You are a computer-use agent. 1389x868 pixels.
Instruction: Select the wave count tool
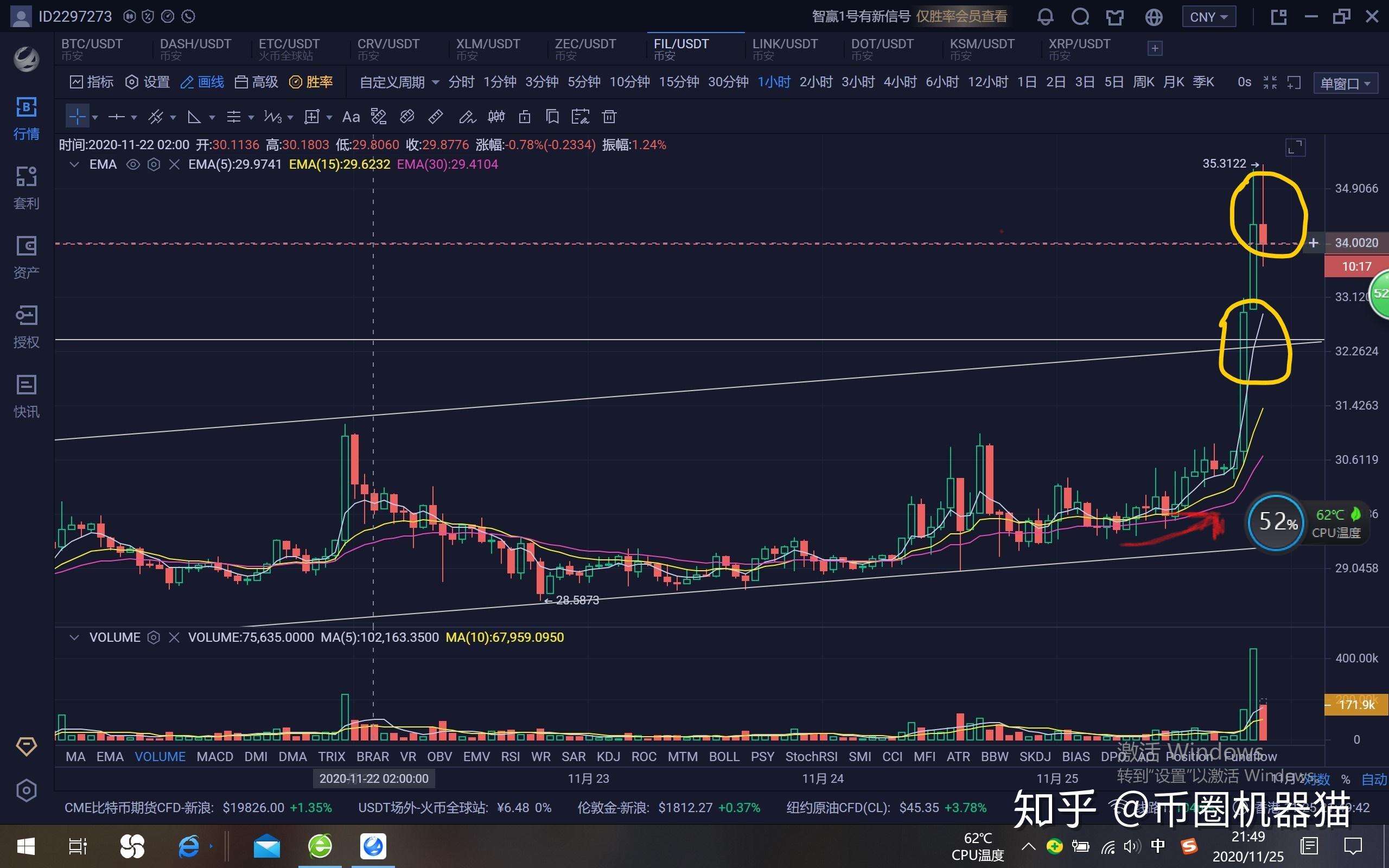coord(272,117)
